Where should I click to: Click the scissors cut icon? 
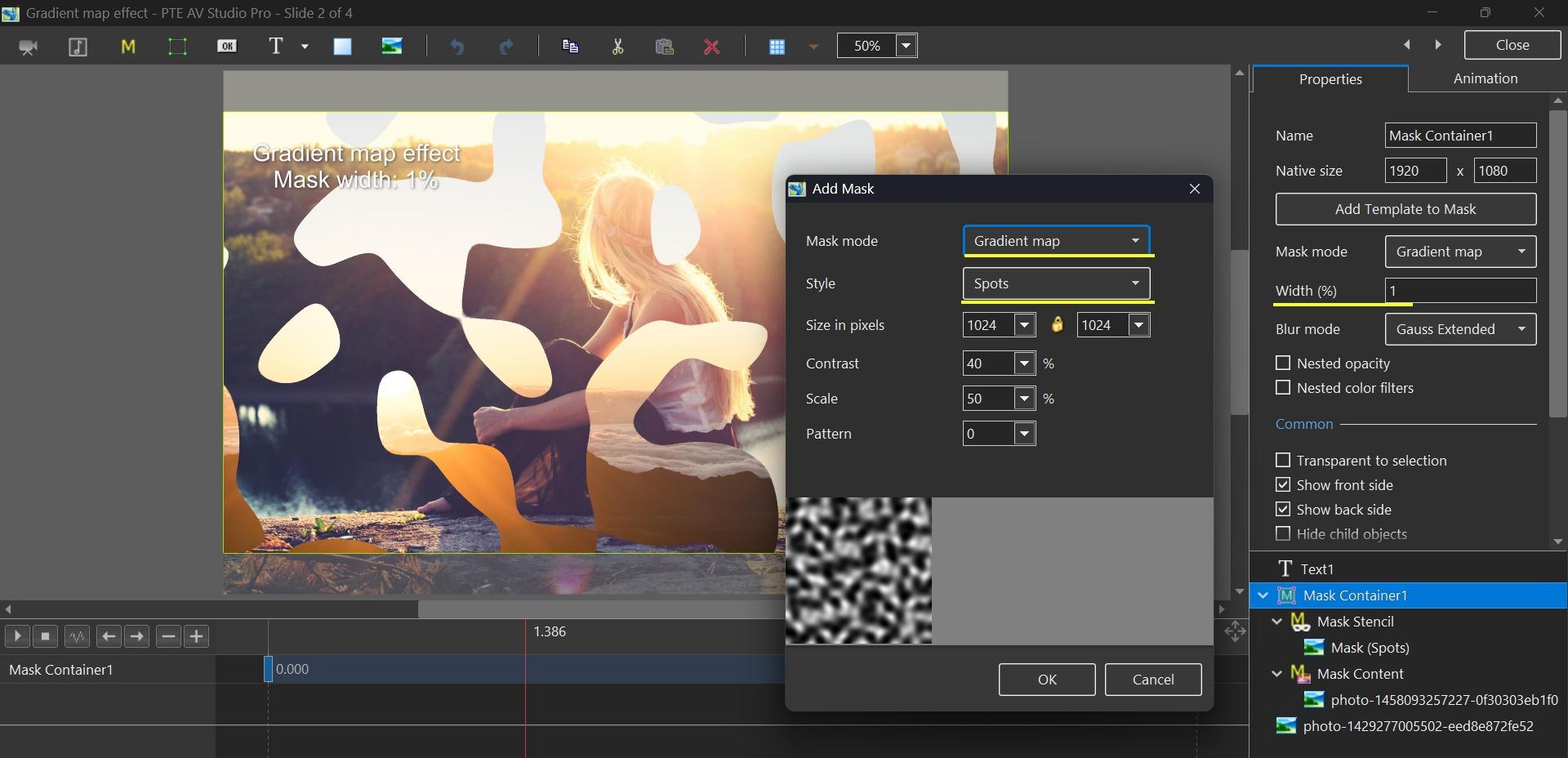click(617, 47)
